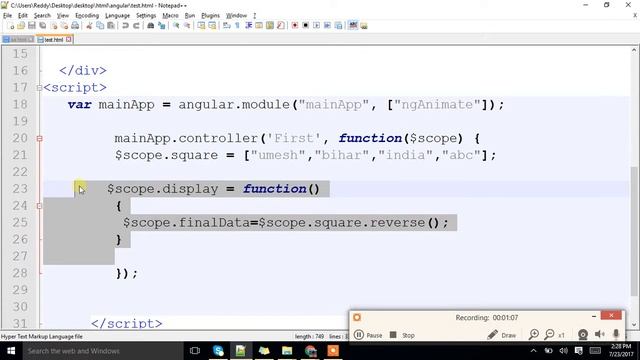Stop macro recording with the black square icon
The width and height of the screenshot is (640, 360).
[305, 26]
